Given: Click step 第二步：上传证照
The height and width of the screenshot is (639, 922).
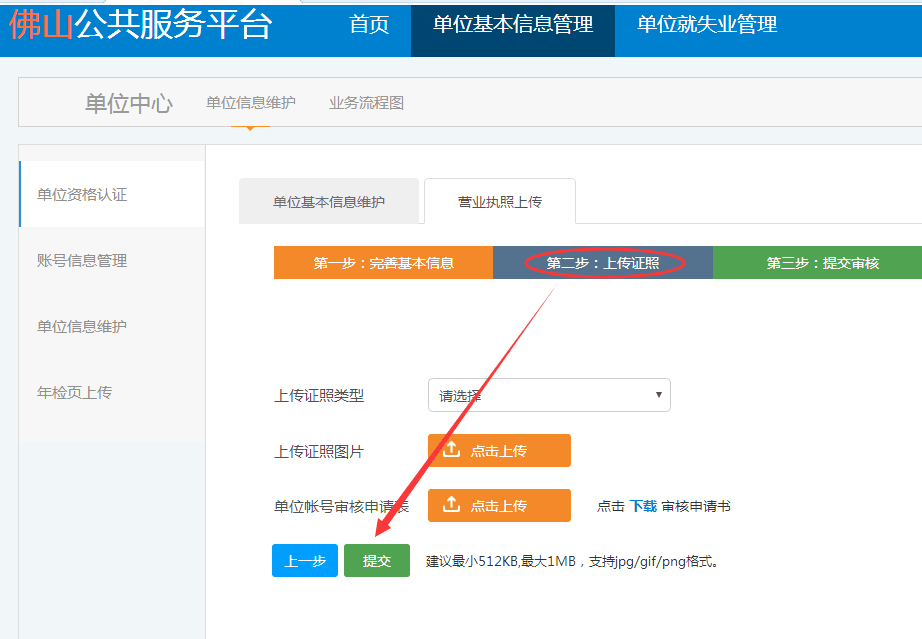Looking at the screenshot, I should tap(603, 263).
